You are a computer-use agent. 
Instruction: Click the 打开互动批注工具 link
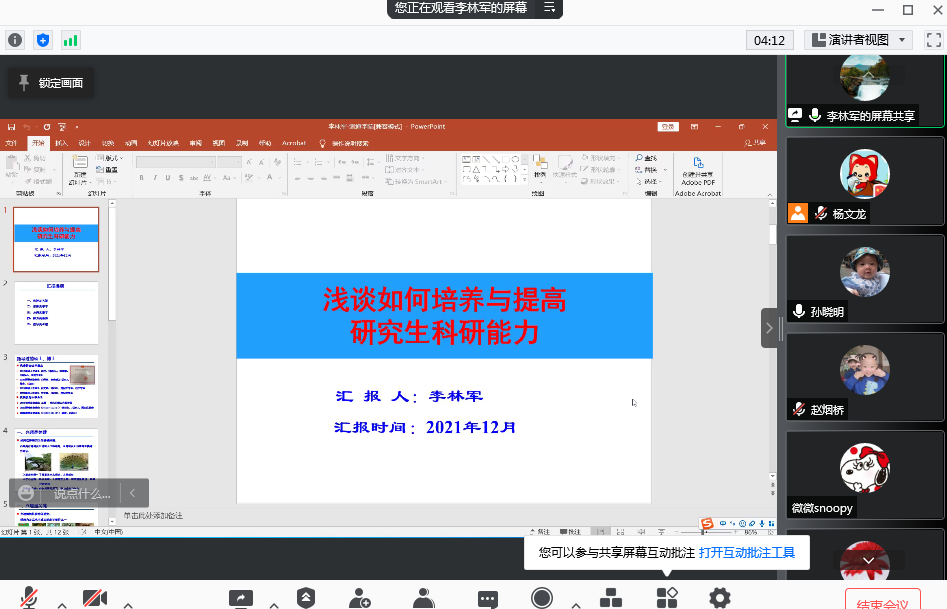pyautogui.click(x=747, y=552)
